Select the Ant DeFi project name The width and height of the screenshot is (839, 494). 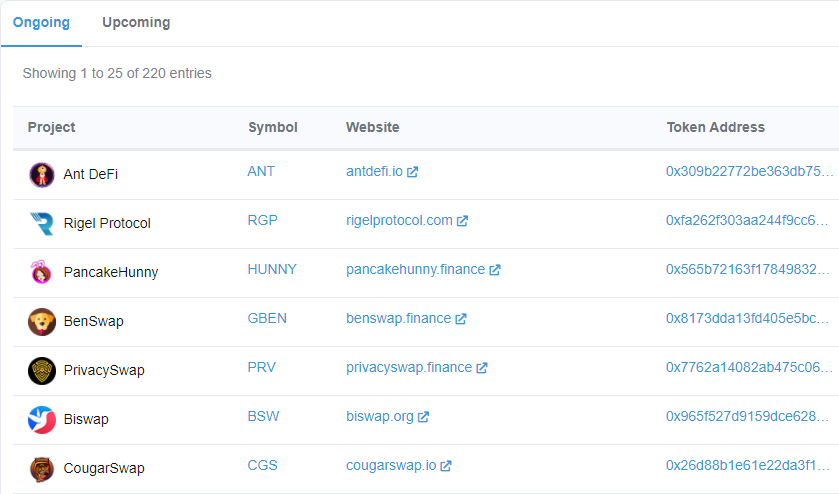[x=90, y=174]
